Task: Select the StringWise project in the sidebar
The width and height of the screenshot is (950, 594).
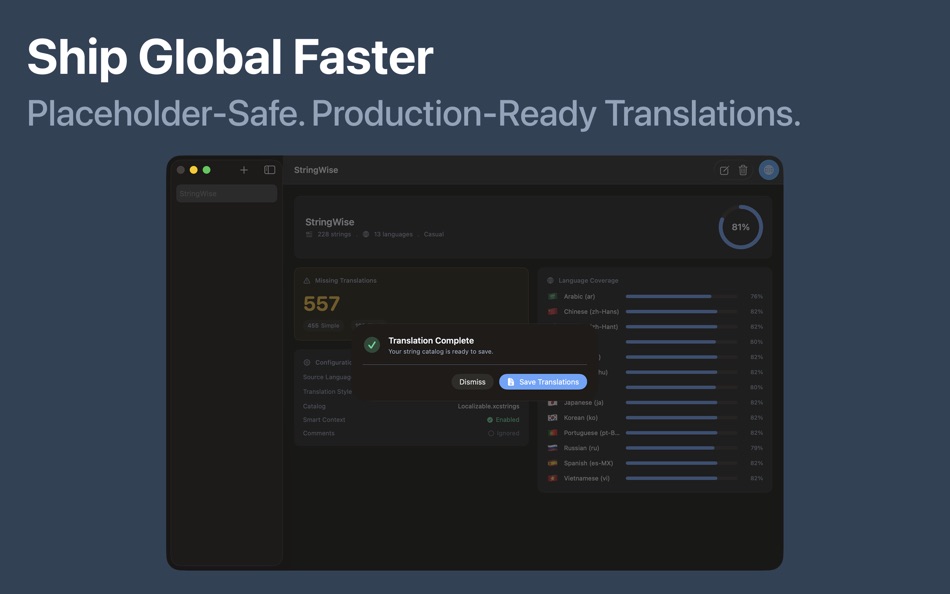Action: click(226, 193)
